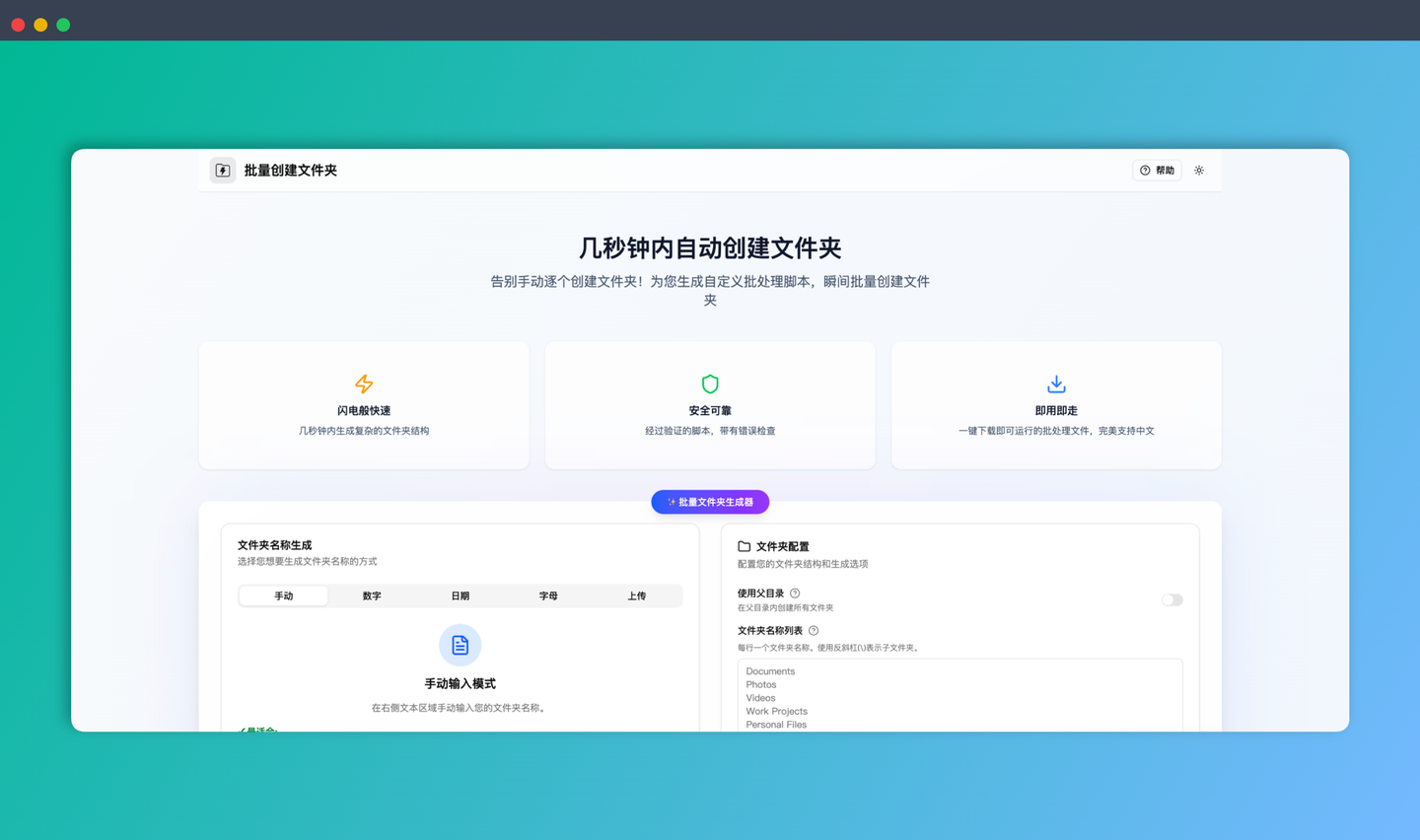This screenshot has width=1420, height=840.
Task: Select the active 手动 tab
Action: (x=283, y=595)
